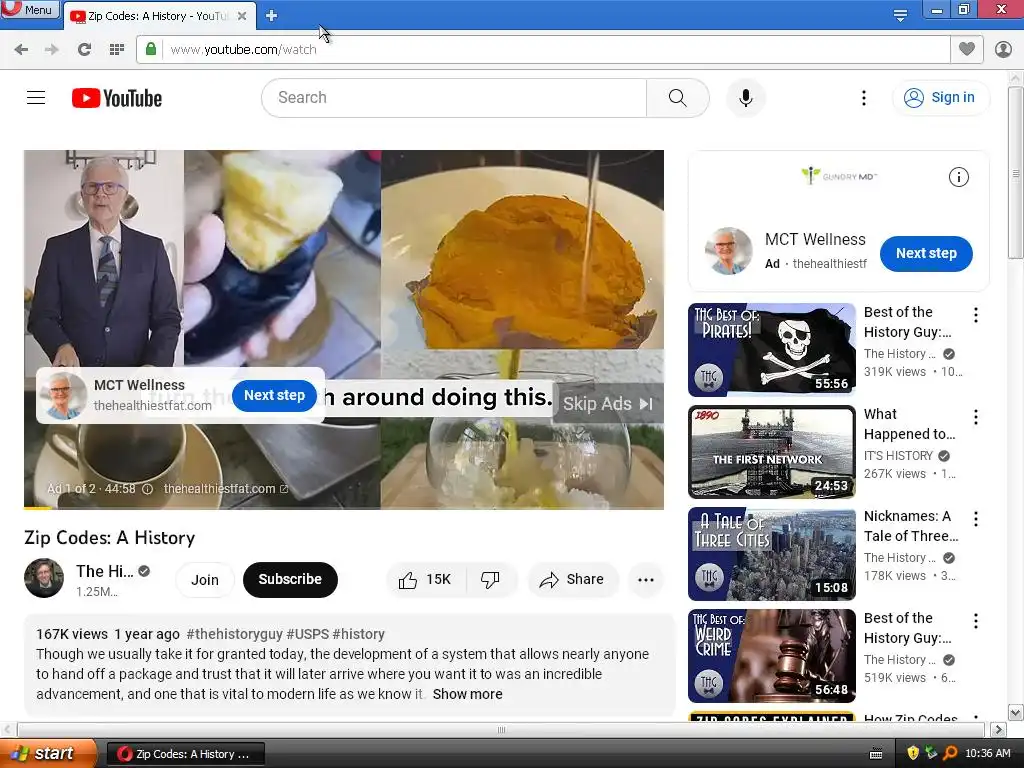Open 'Nicknames: A Tale of Three...' title

[910, 526]
